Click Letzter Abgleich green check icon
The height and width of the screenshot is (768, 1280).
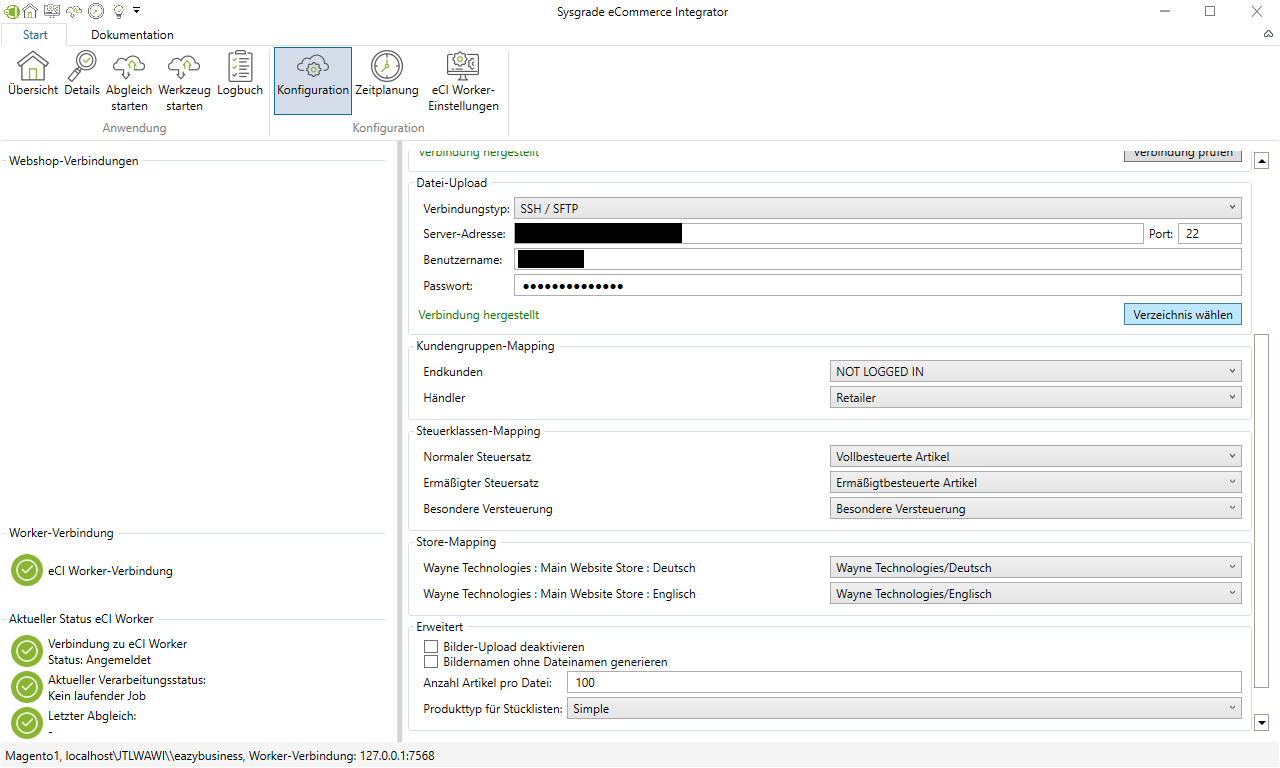27,723
